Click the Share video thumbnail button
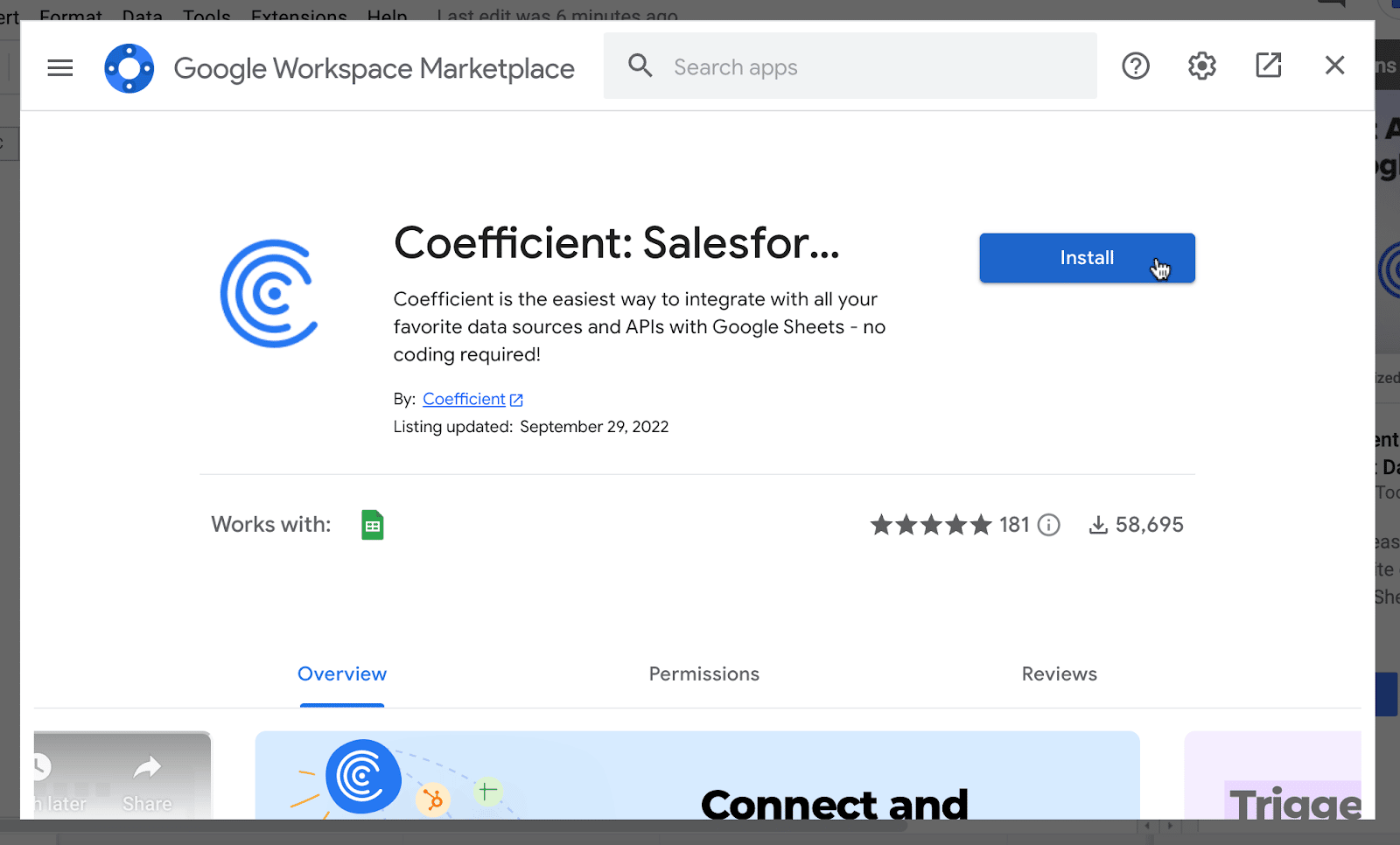The height and width of the screenshot is (845, 1400). click(x=147, y=785)
